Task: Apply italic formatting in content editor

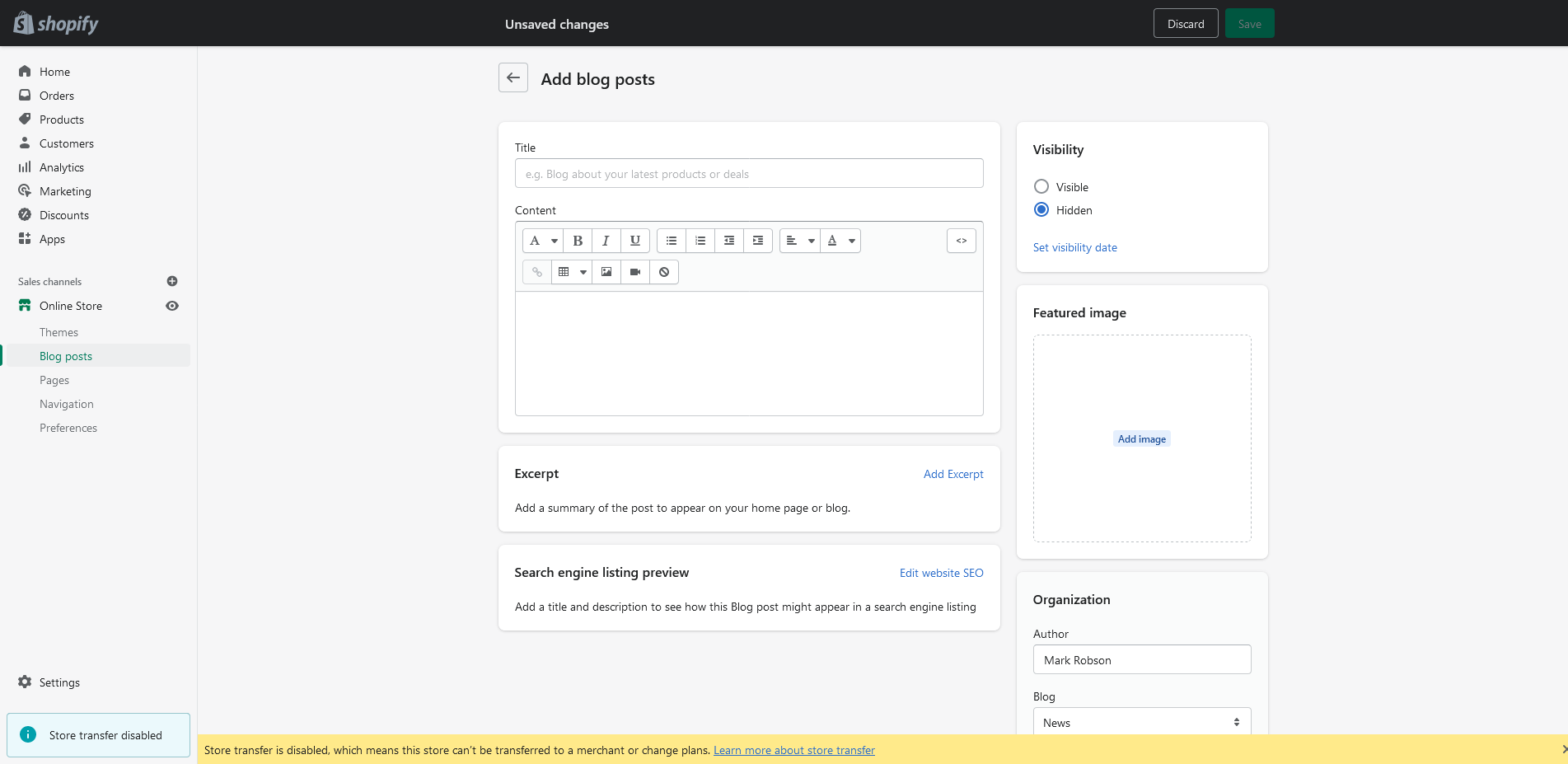Action: pos(606,241)
